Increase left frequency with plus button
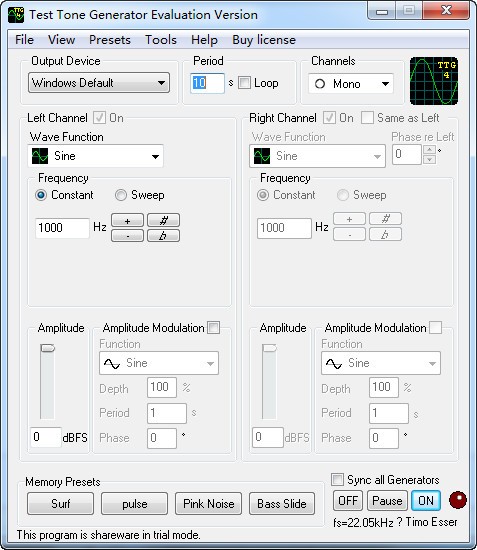 point(127,221)
